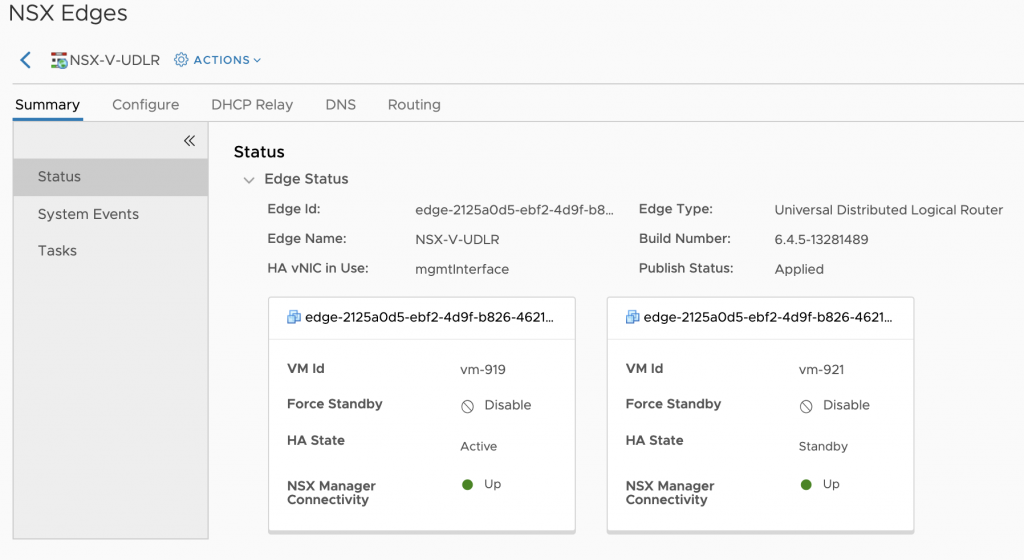Click the Standby HA State value
1024x560 pixels.
(823, 446)
